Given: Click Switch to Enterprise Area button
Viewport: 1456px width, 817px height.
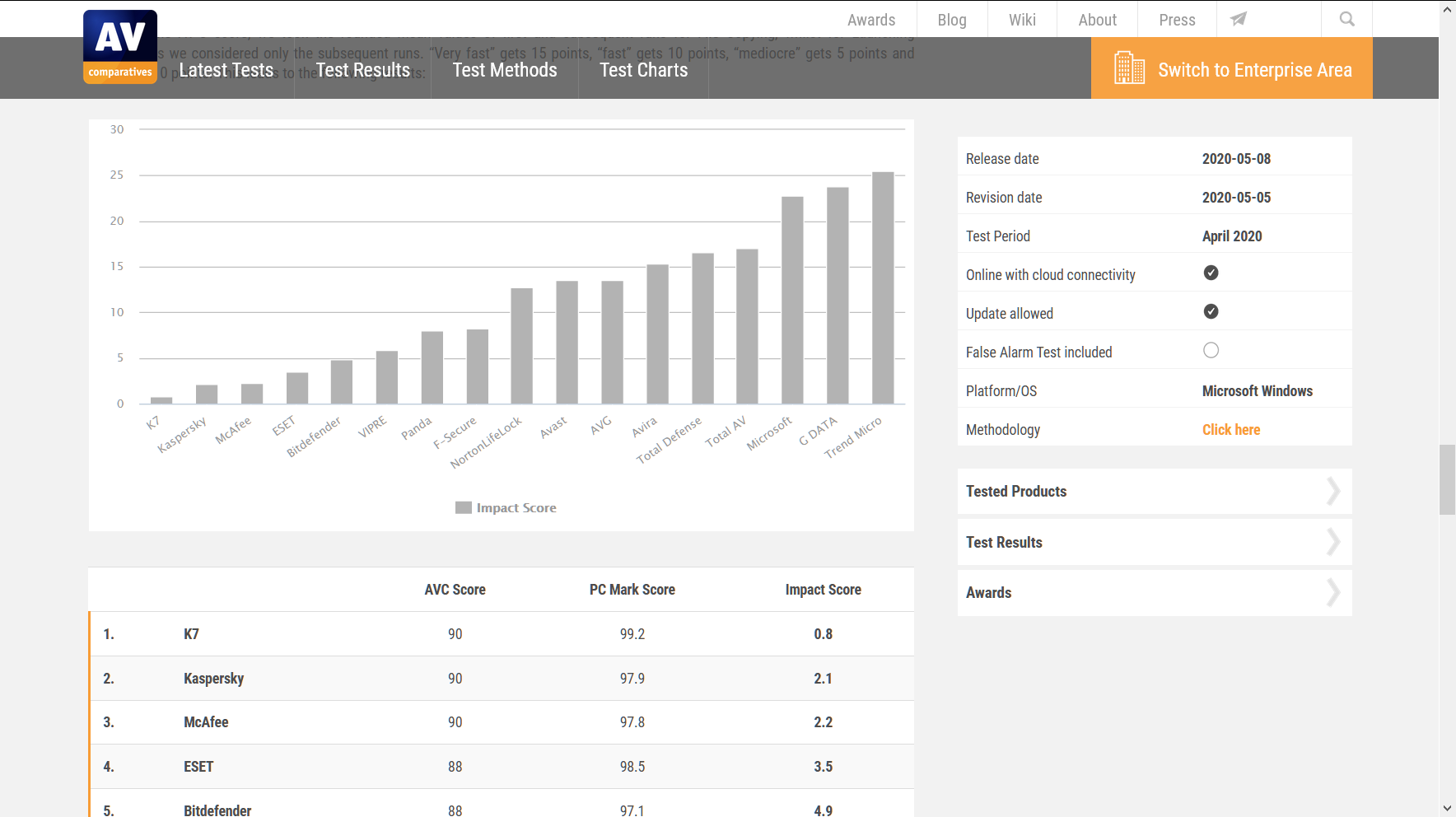Looking at the screenshot, I should click(1232, 68).
